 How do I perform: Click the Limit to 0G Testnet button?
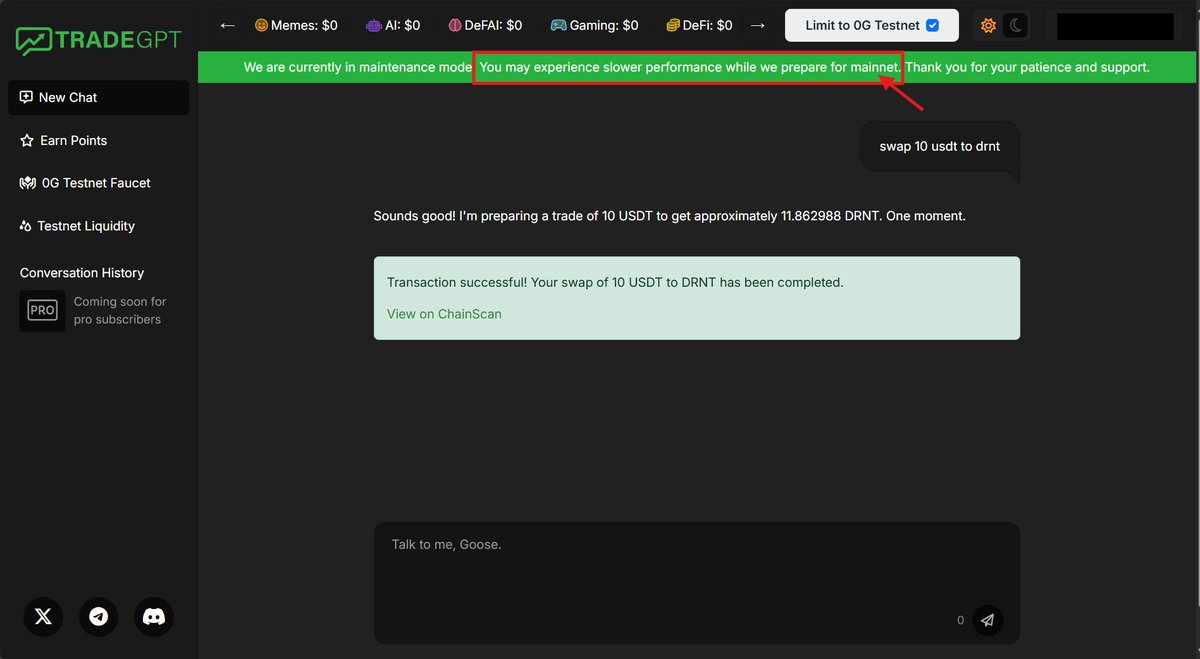872,26
